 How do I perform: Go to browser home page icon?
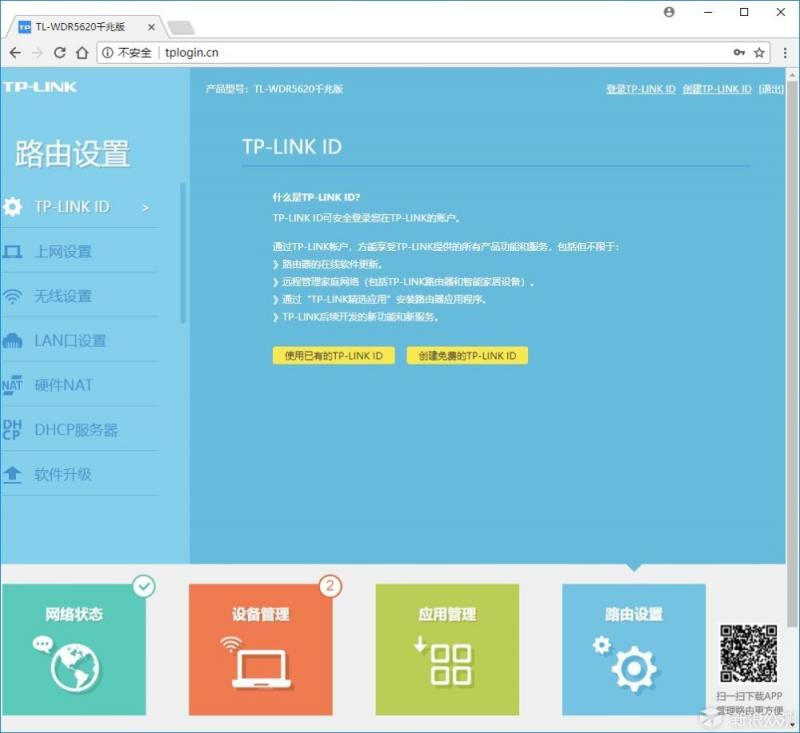[82, 53]
